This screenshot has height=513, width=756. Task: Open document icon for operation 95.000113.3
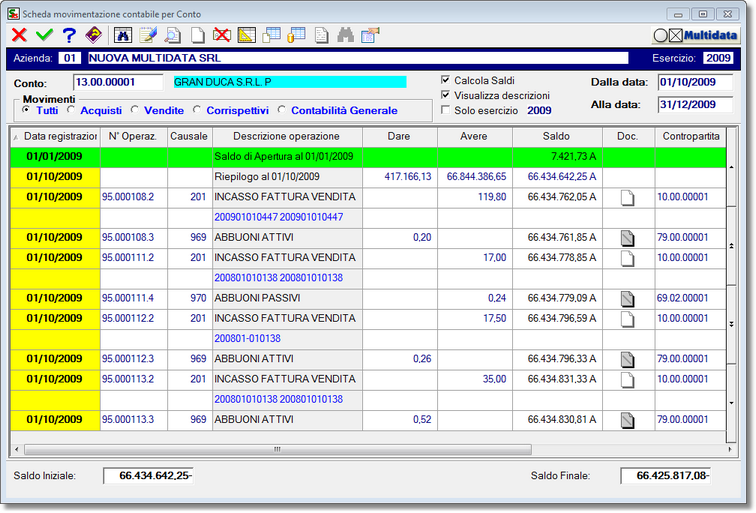pyautogui.click(x=627, y=420)
